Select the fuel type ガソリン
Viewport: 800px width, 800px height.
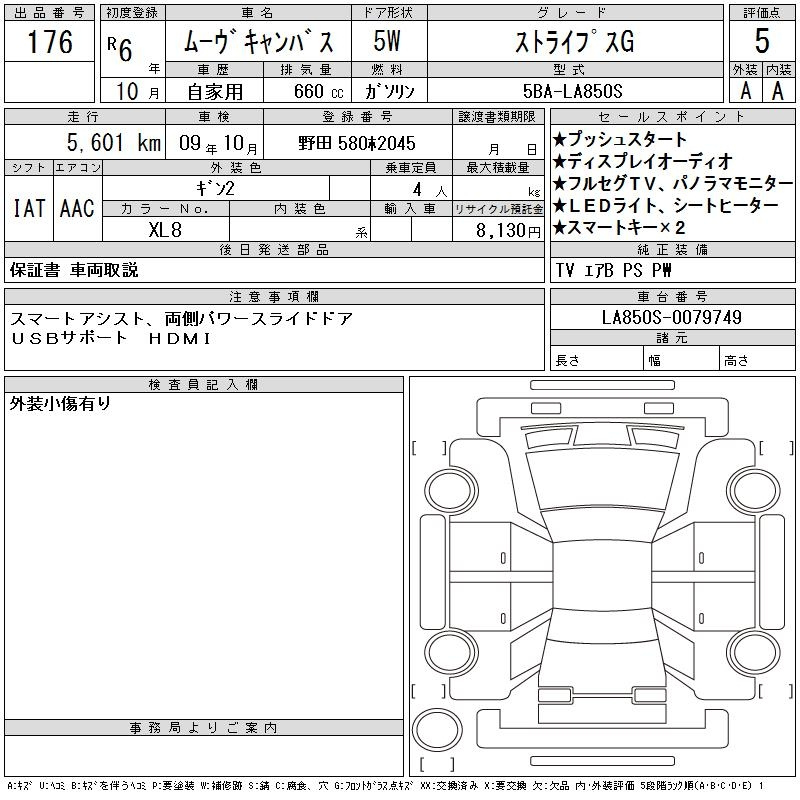coord(389,91)
